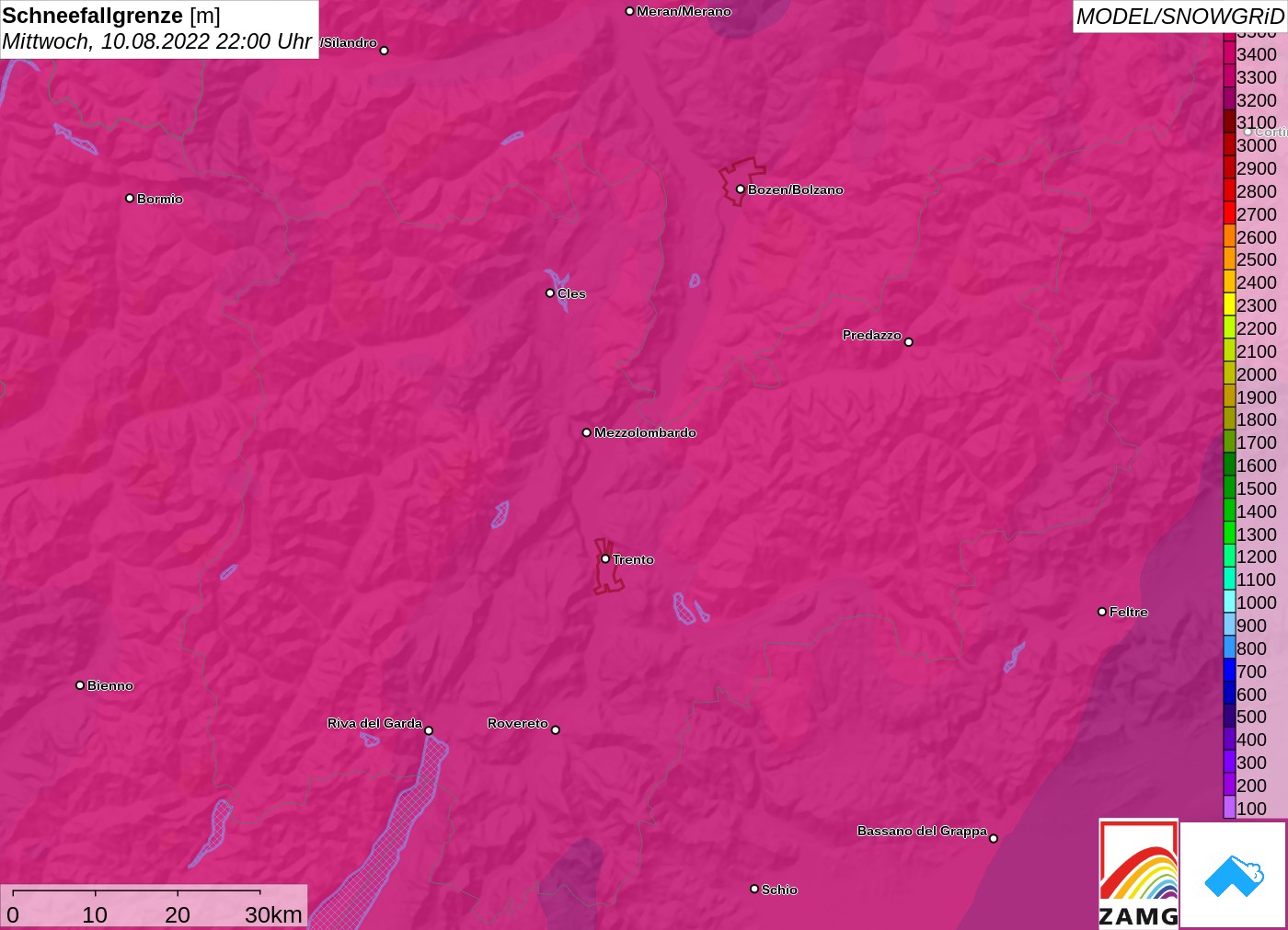Click the 10 scale bar label
Viewport: 1288px width, 930px height.
point(95,915)
